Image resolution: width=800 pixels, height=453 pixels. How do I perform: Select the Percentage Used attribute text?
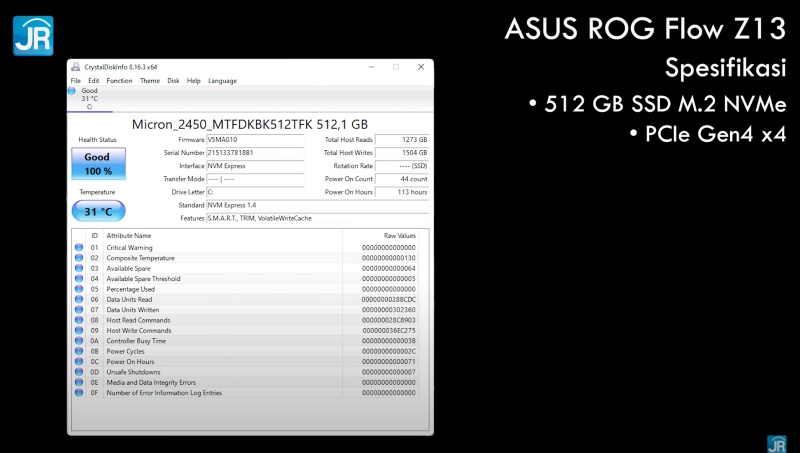tap(130, 289)
